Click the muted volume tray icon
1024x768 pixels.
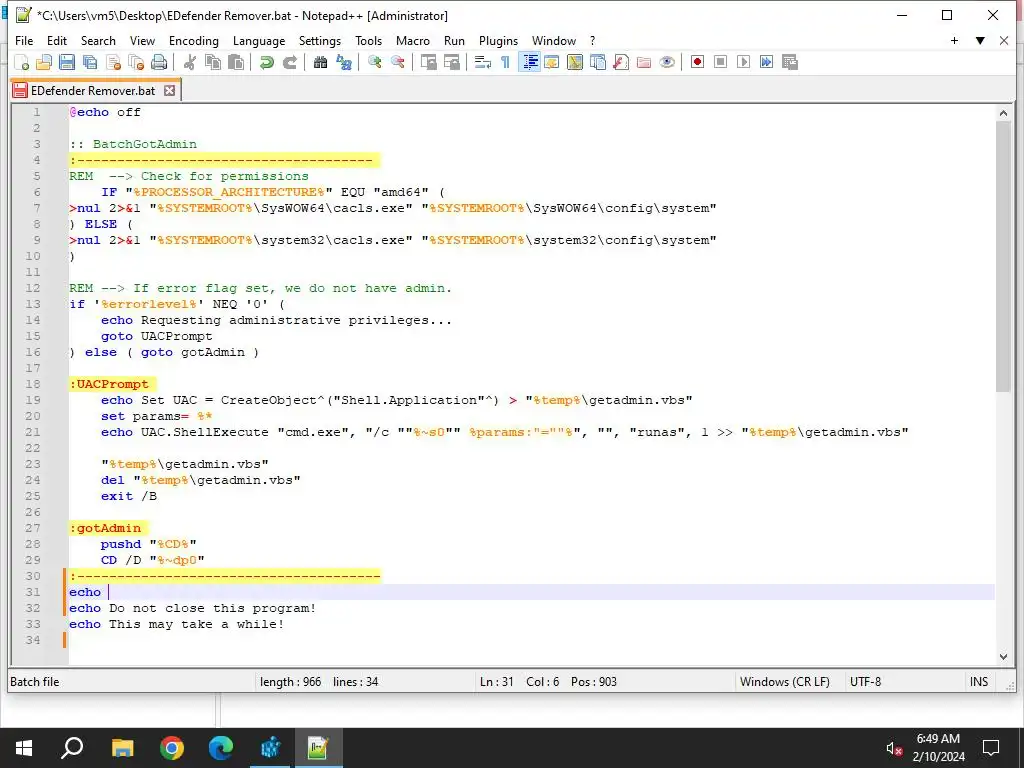pyautogui.click(x=894, y=748)
